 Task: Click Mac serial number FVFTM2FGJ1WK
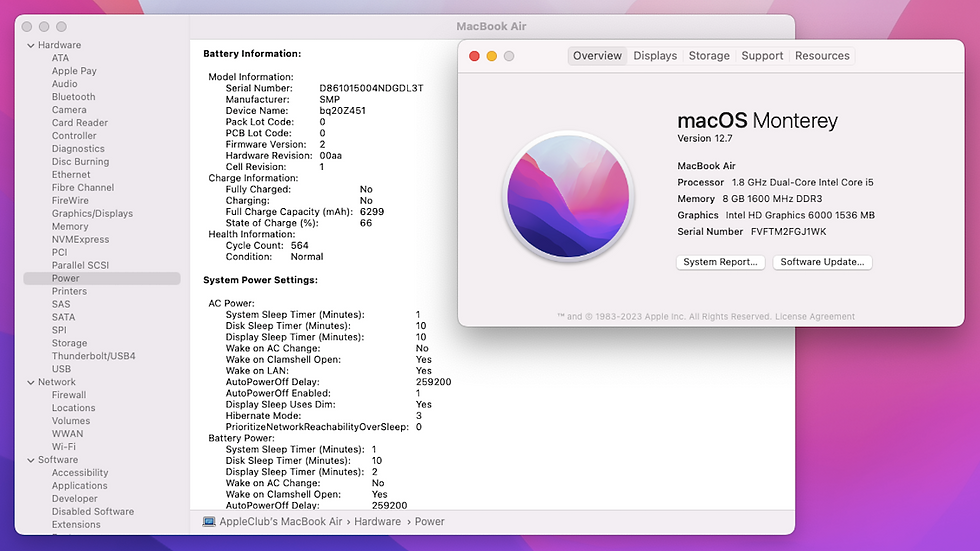788,232
